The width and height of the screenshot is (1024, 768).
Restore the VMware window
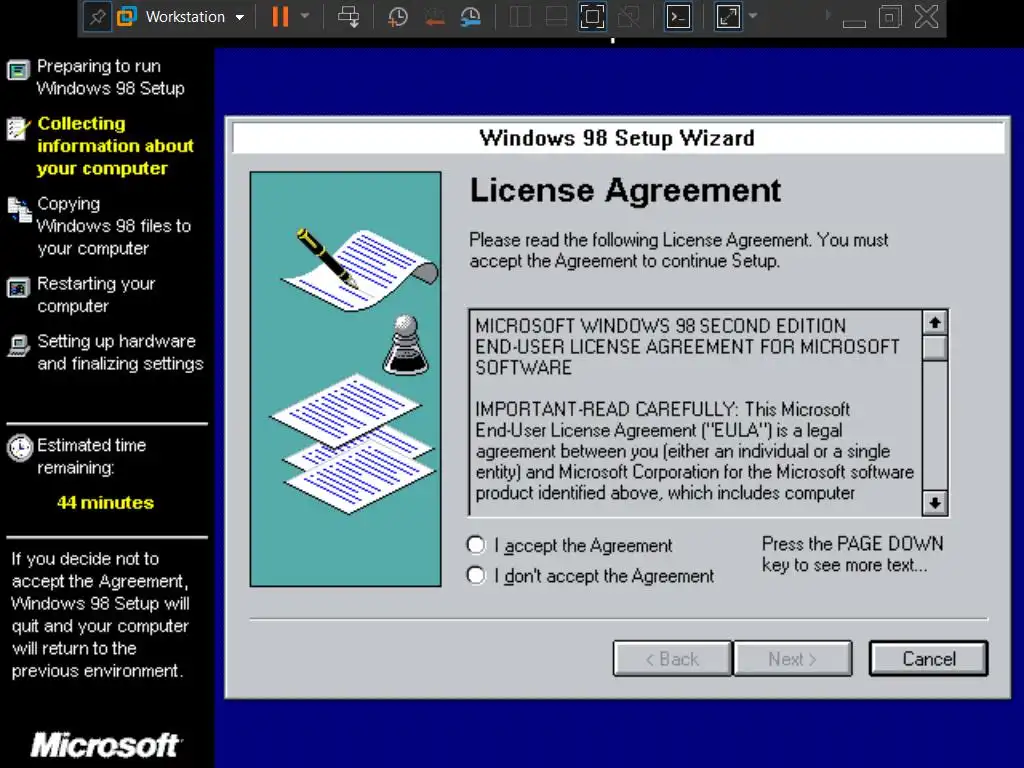pyautogui.click(x=889, y=17)
